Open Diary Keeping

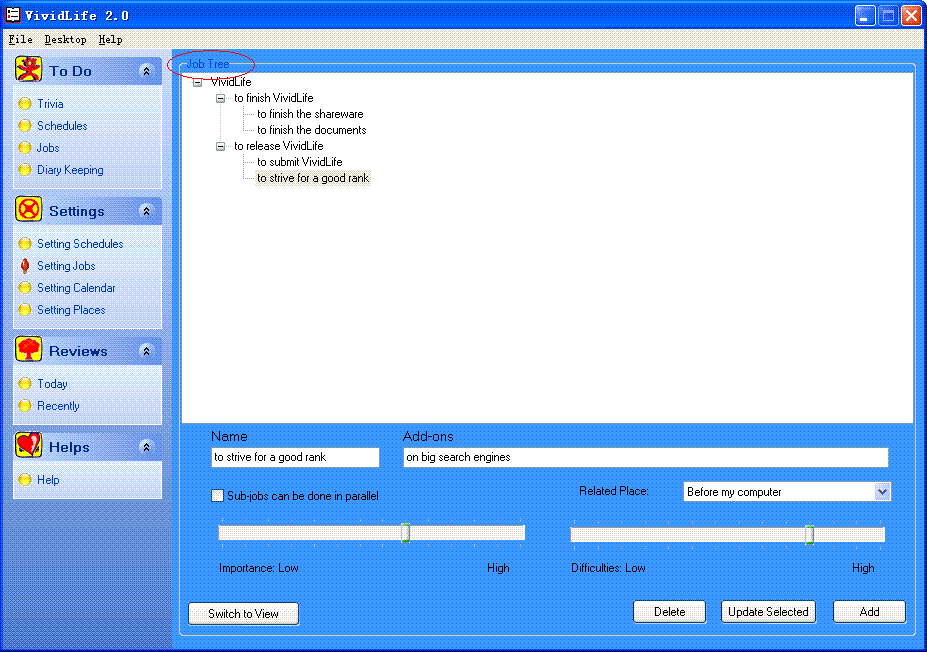(x=70, y=170)
